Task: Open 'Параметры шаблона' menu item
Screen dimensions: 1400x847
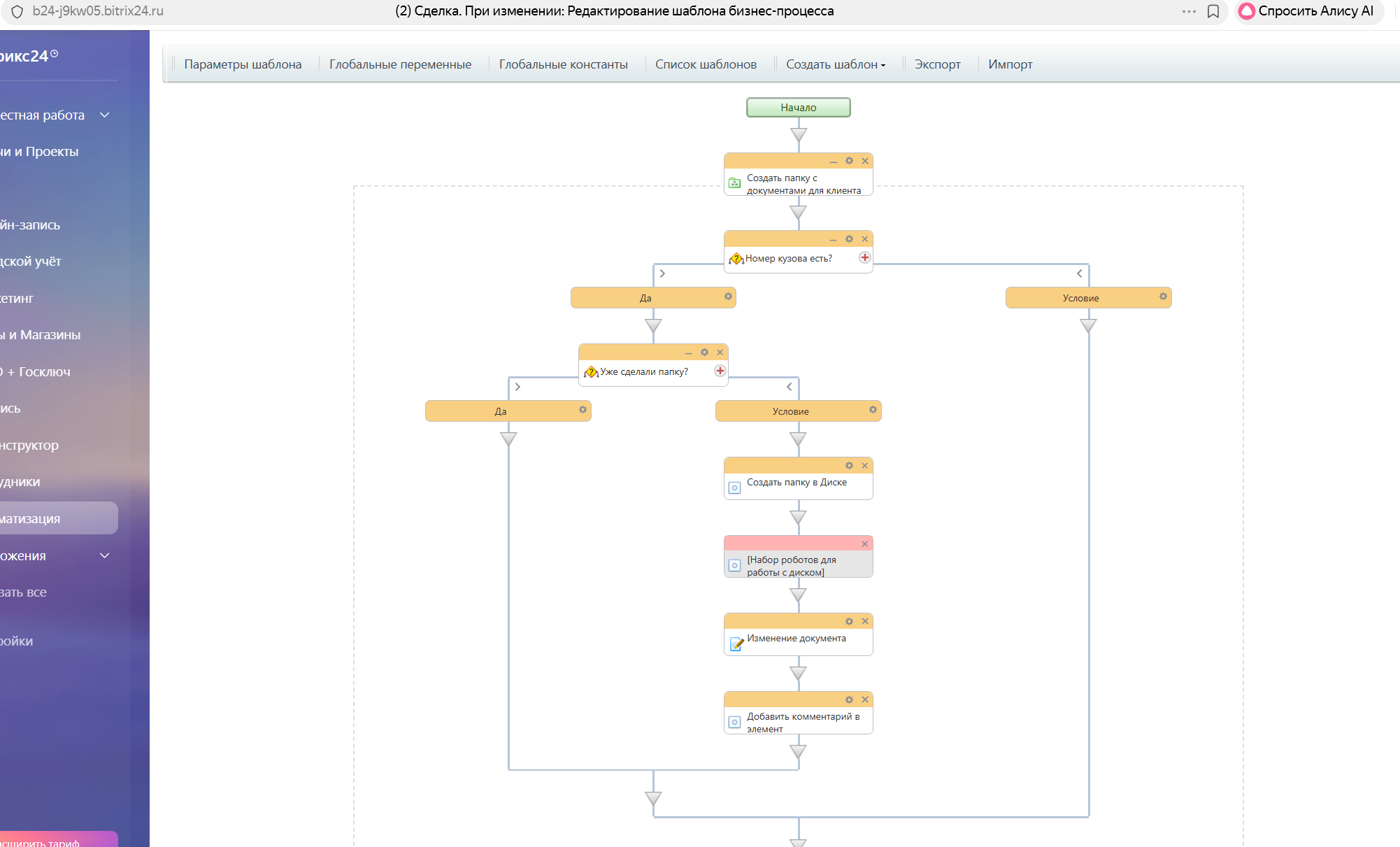Action: [x=243, y=64]
